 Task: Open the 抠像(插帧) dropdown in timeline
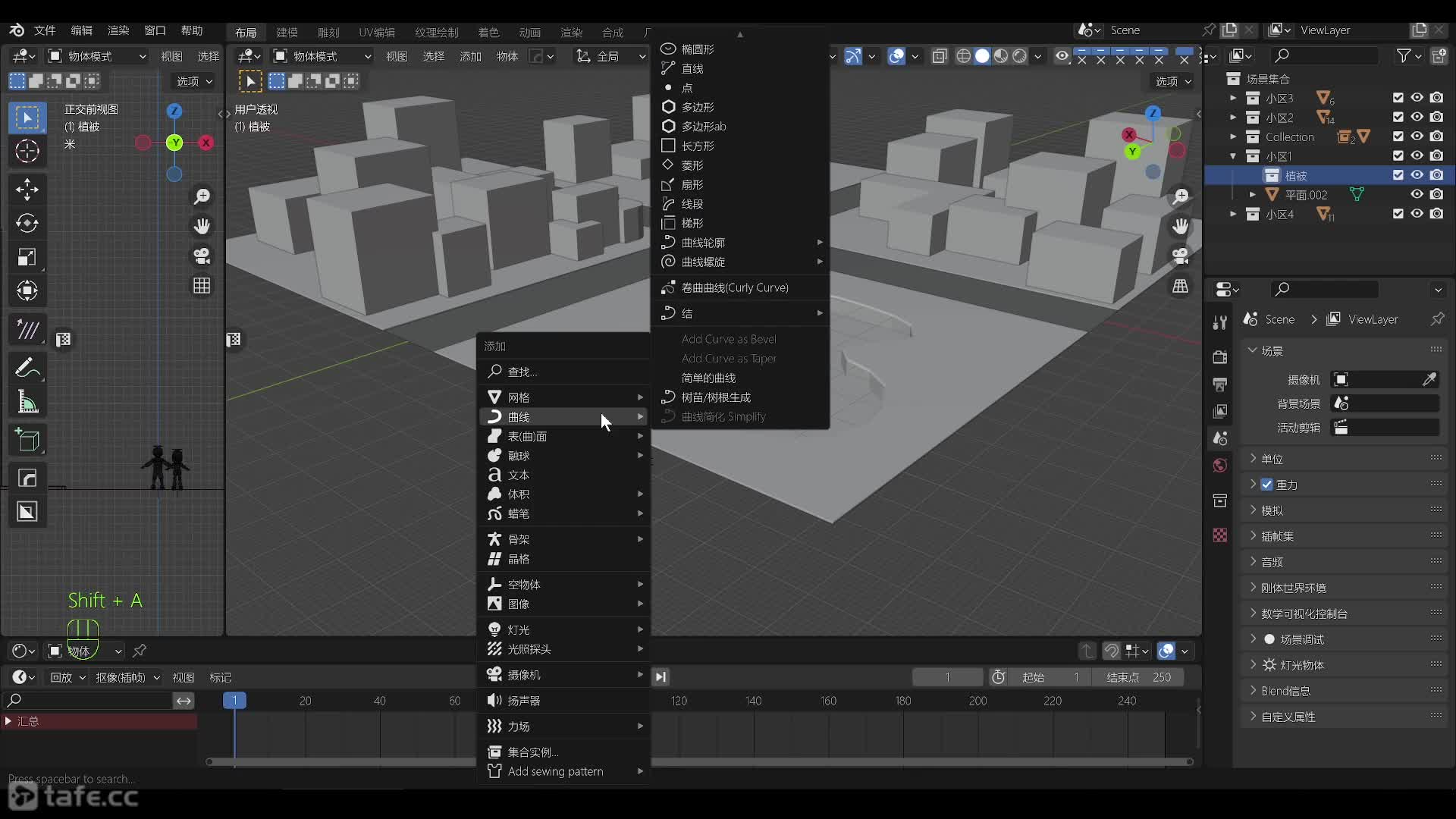(127, 677)
